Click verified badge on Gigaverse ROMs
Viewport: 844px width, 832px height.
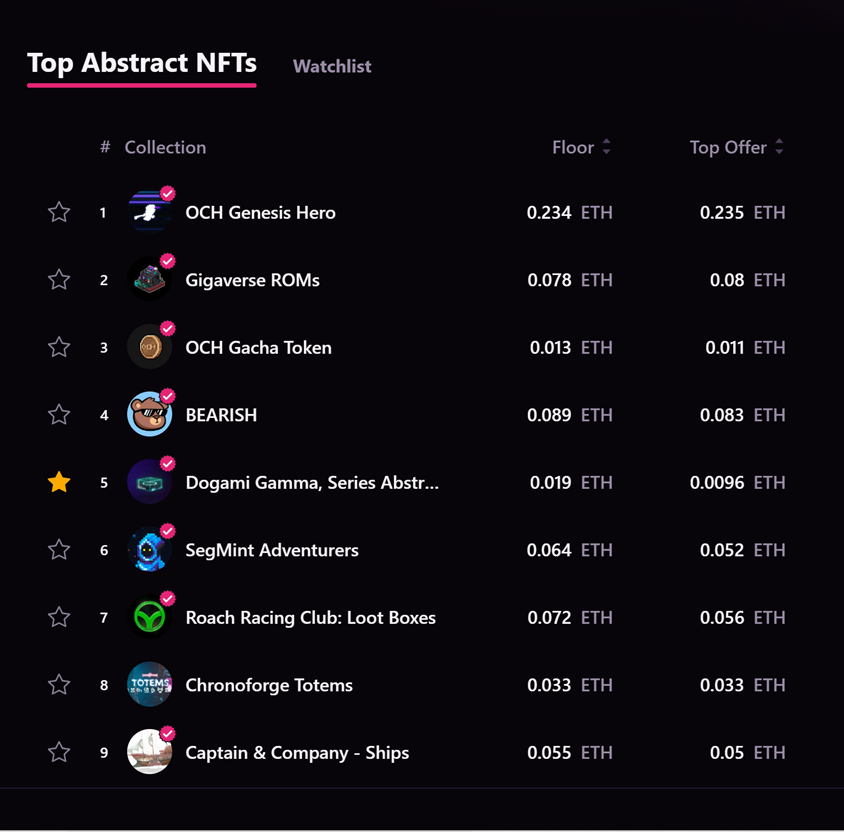168,261
